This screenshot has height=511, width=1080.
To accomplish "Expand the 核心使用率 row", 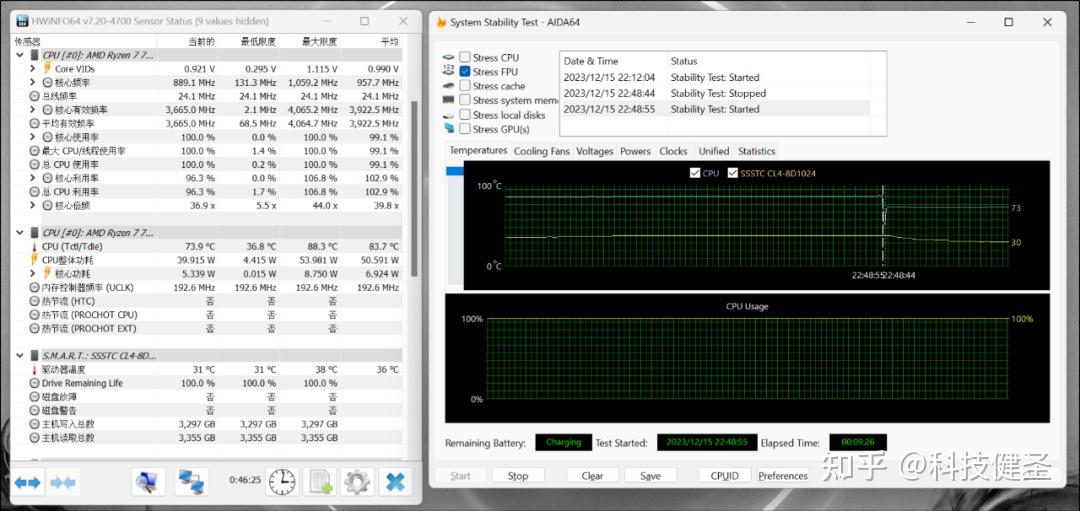I will click(x=32, y=137).
